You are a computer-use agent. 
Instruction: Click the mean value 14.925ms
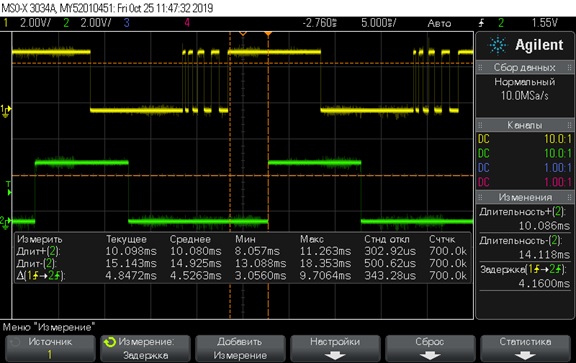(x=196, y=263)
